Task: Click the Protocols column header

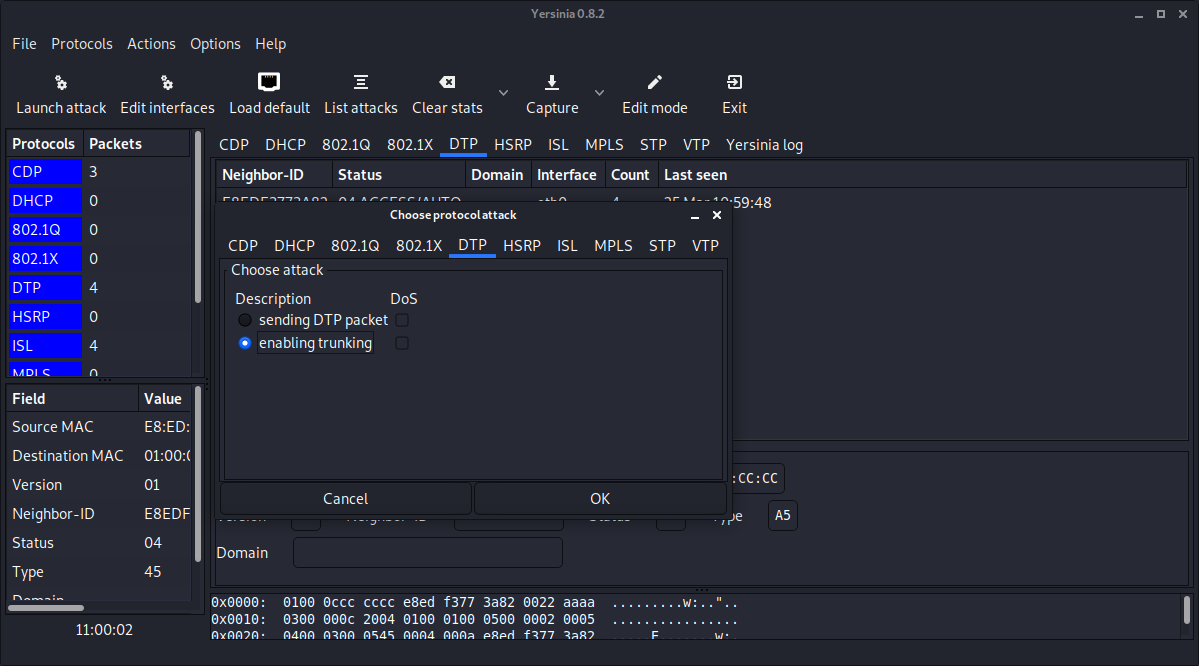Action: click(x=44, y=144)
